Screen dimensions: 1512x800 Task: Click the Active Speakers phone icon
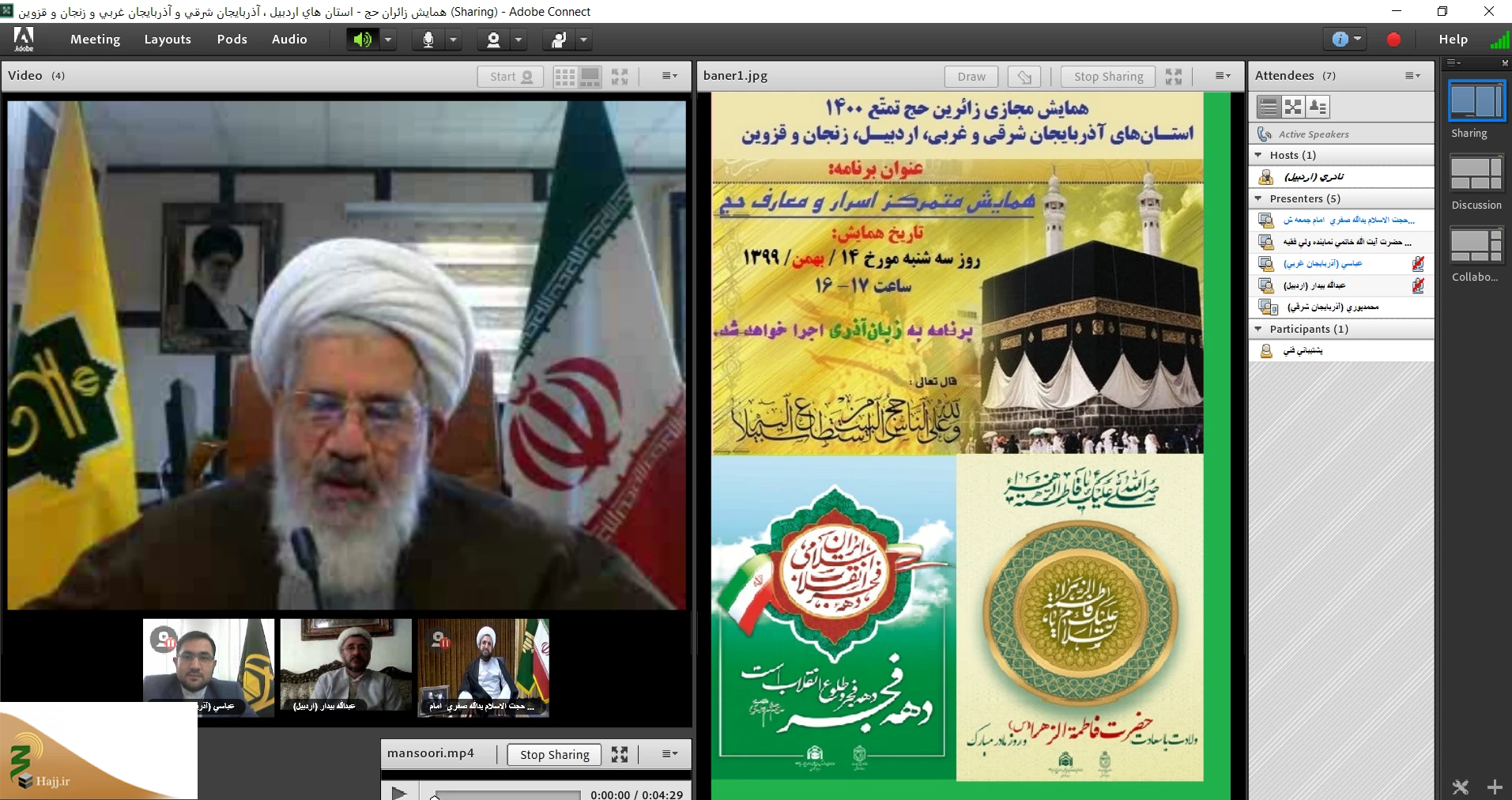coord(1265,134)
